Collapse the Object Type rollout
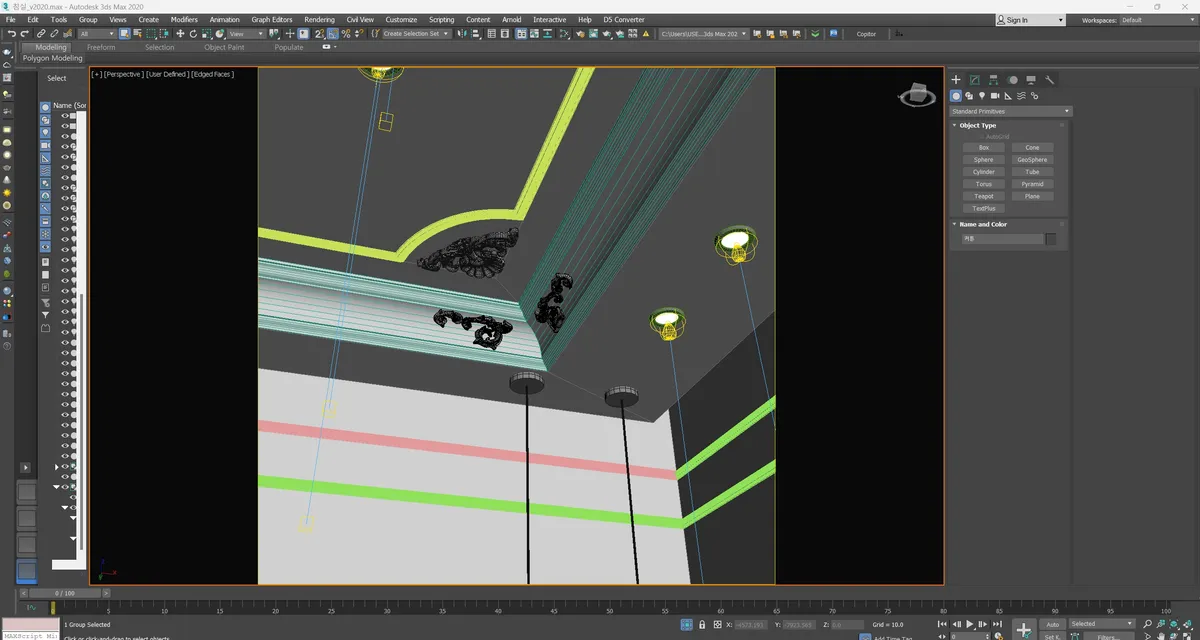The width and height of the screenshot is (1200, 640). 978,126
